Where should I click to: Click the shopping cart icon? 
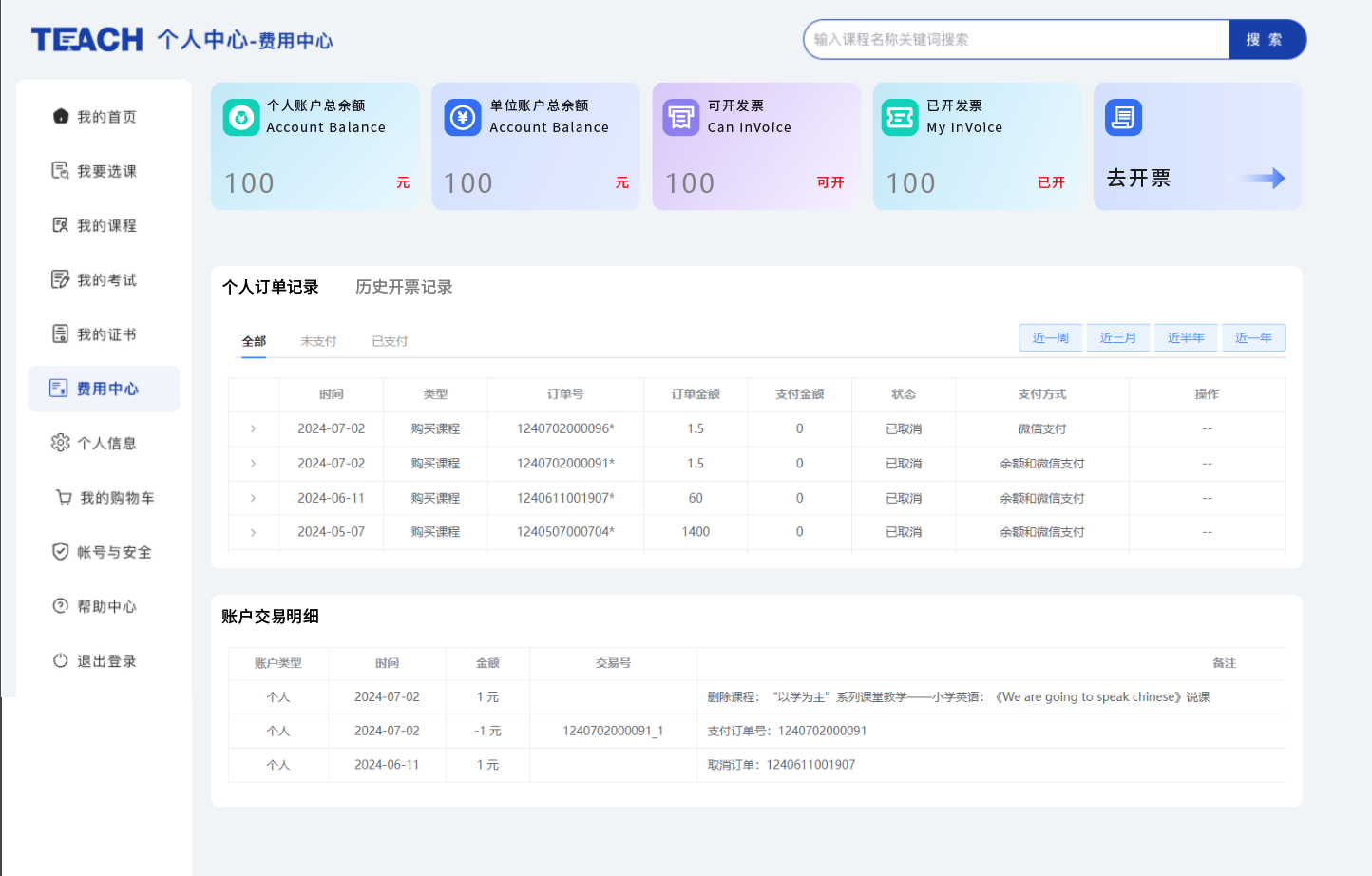click(64, 497)
